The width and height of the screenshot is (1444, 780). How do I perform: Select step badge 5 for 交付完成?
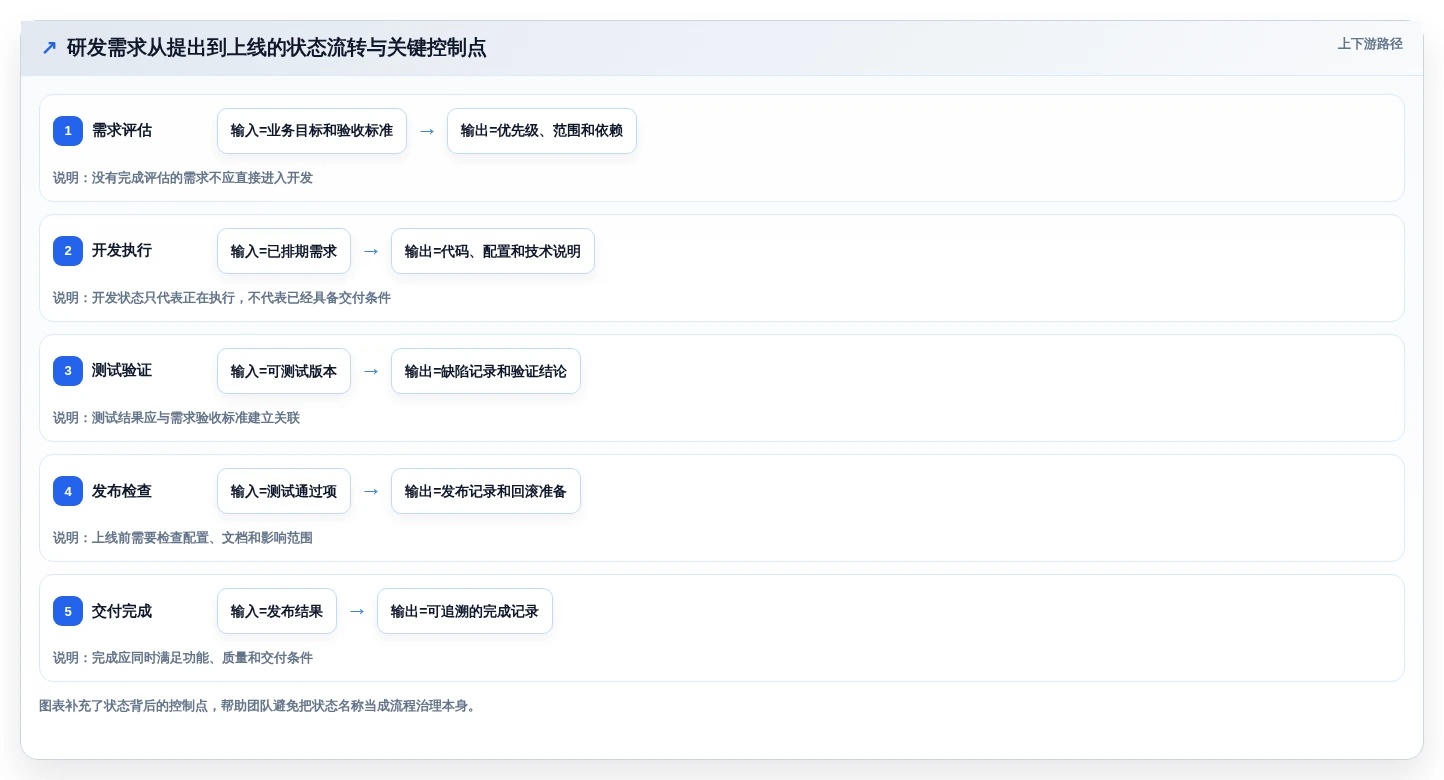[68, 611]
